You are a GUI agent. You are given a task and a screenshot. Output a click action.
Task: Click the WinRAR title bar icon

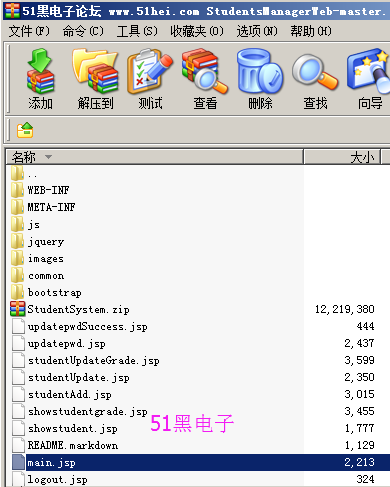coord(12,11)
